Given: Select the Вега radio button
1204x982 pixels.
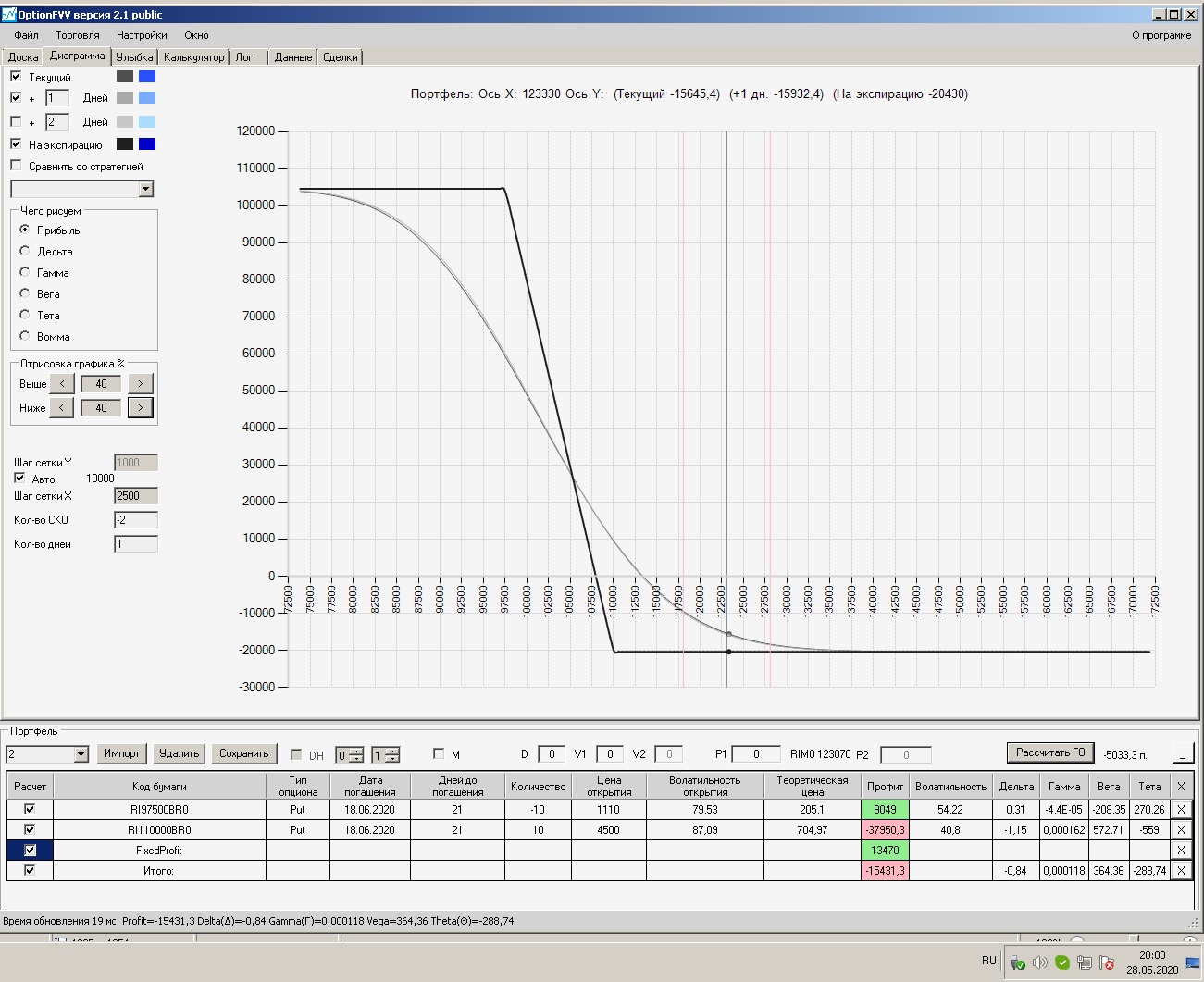Looking at the screenshot, I should click(x=25, y=293).
